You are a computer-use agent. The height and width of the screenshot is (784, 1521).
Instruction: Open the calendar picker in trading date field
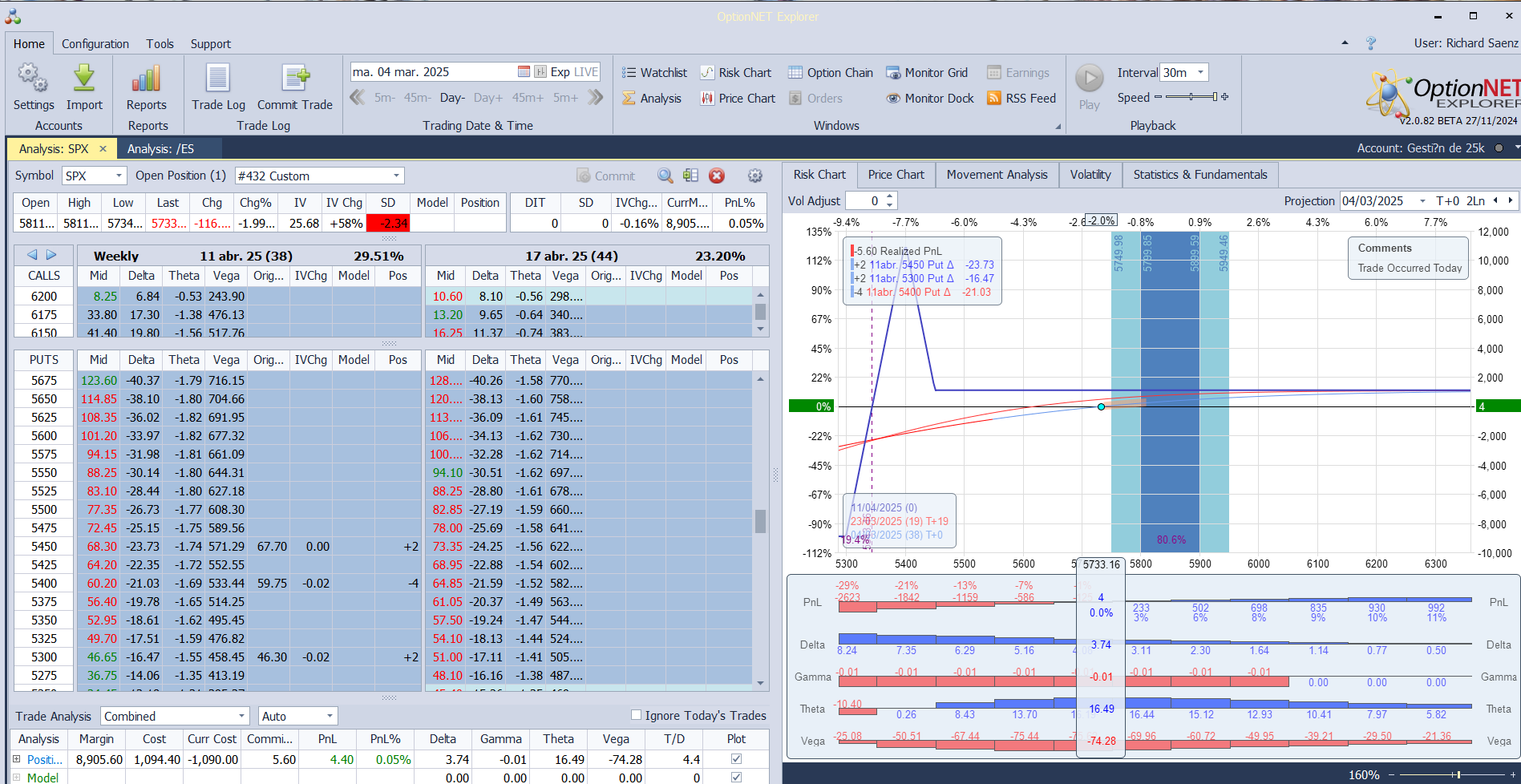point(524,71)
